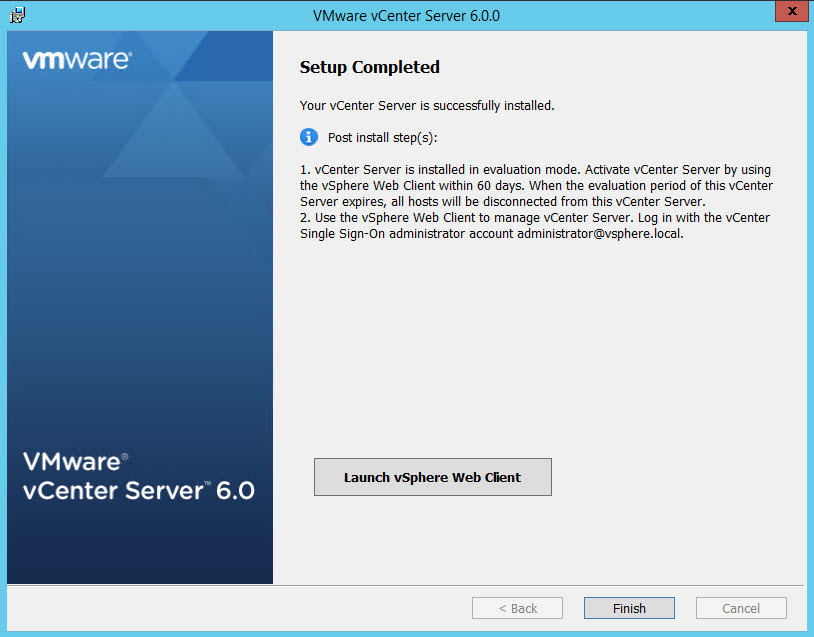The image size is (814, 637).
Task: Click the VMware vCenter Server 6.0.0 title text
Action: pyautogui.click(x=405, y=15)
